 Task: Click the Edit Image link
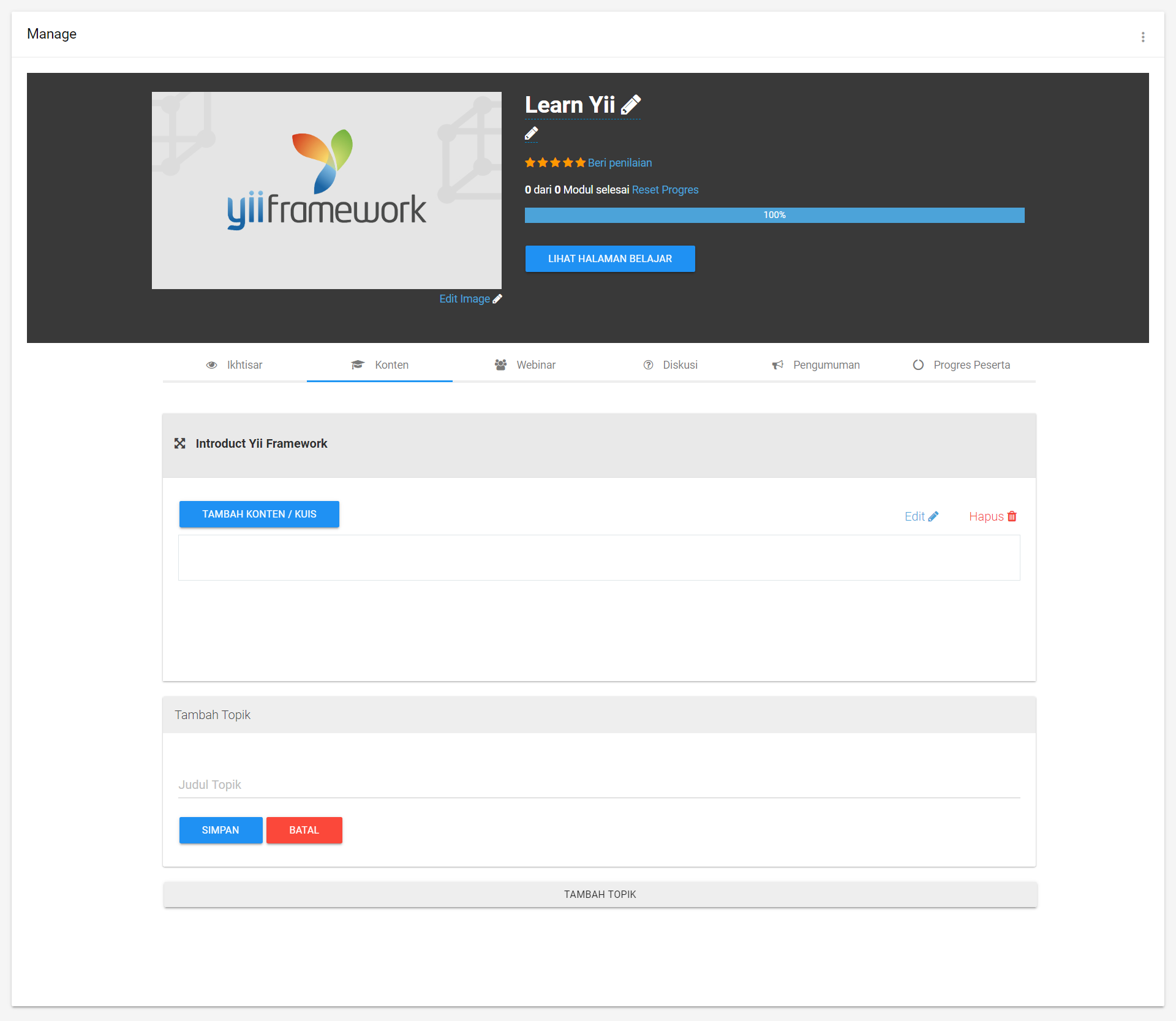click(x=464, y=299)
